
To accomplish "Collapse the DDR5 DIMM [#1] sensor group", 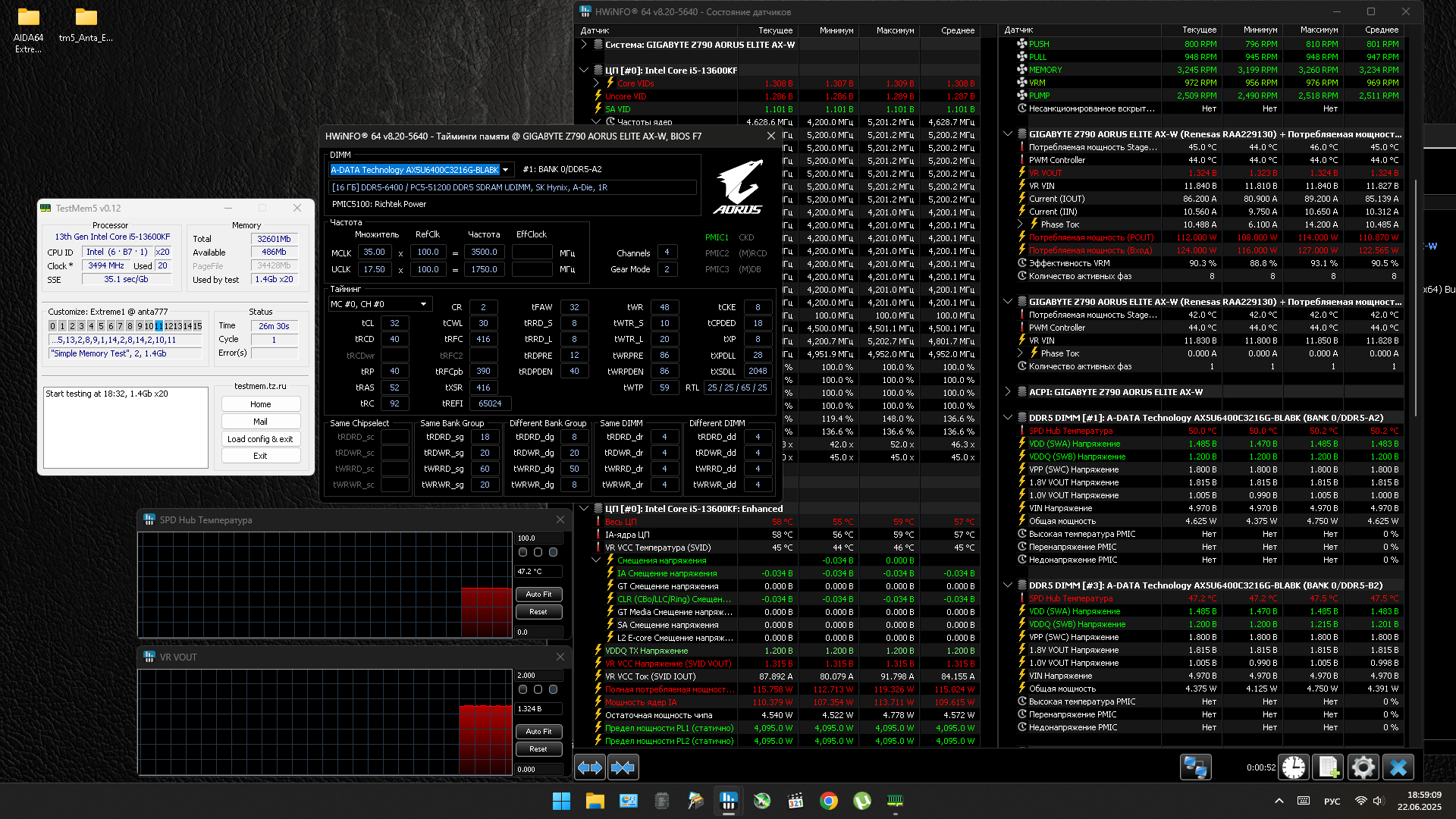I will 1008,418.
